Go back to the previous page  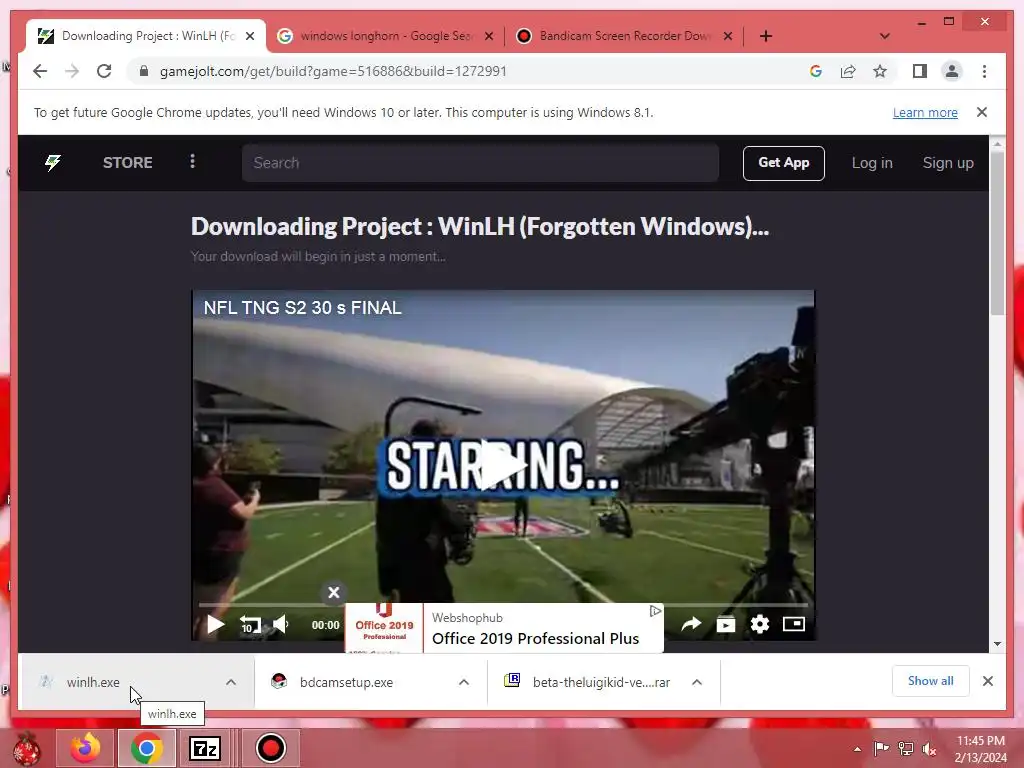pyautogui.click(x=40, y=71)
